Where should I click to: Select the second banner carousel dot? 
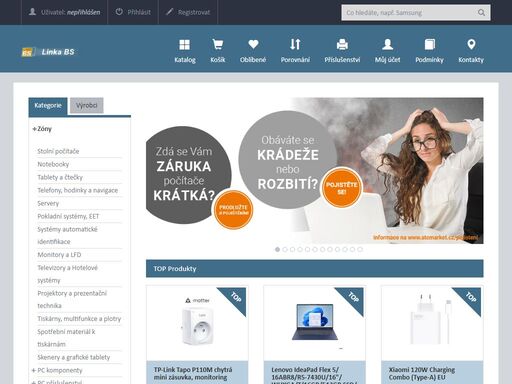[x=285, y=249]
